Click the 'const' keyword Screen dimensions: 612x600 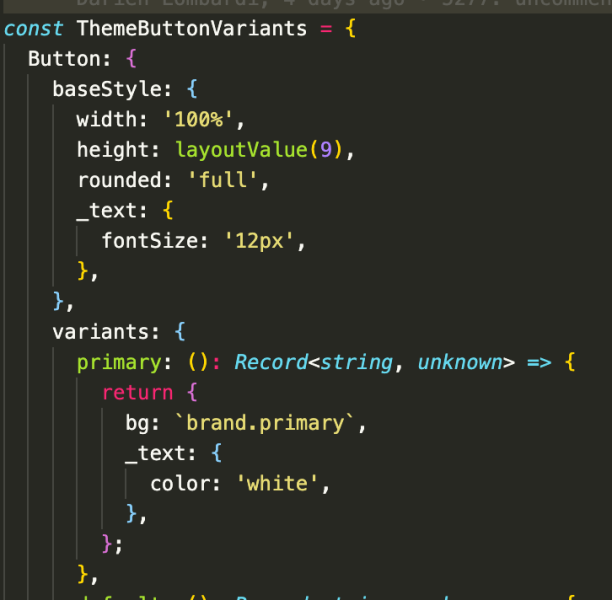[x=34, y=28]
